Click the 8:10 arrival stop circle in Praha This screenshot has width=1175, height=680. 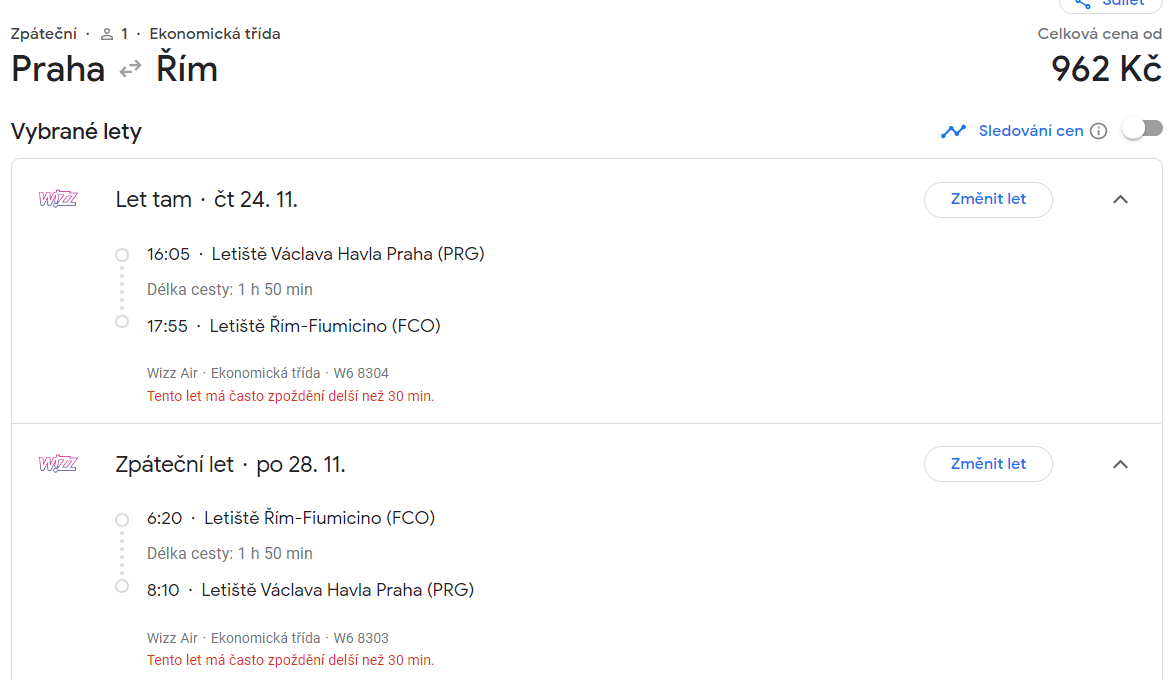tap(121, 586)
